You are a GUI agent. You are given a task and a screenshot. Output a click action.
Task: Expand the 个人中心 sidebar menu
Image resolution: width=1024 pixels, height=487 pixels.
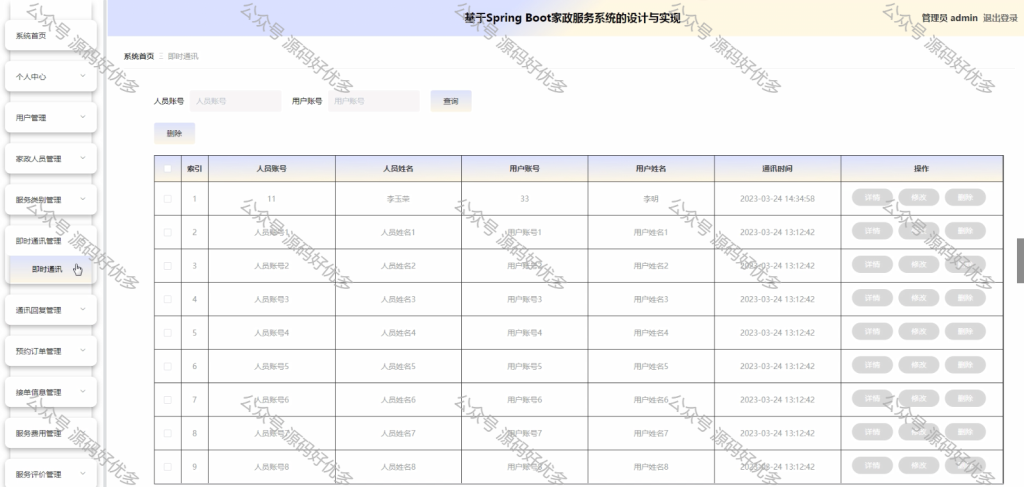tap(51, 76)
